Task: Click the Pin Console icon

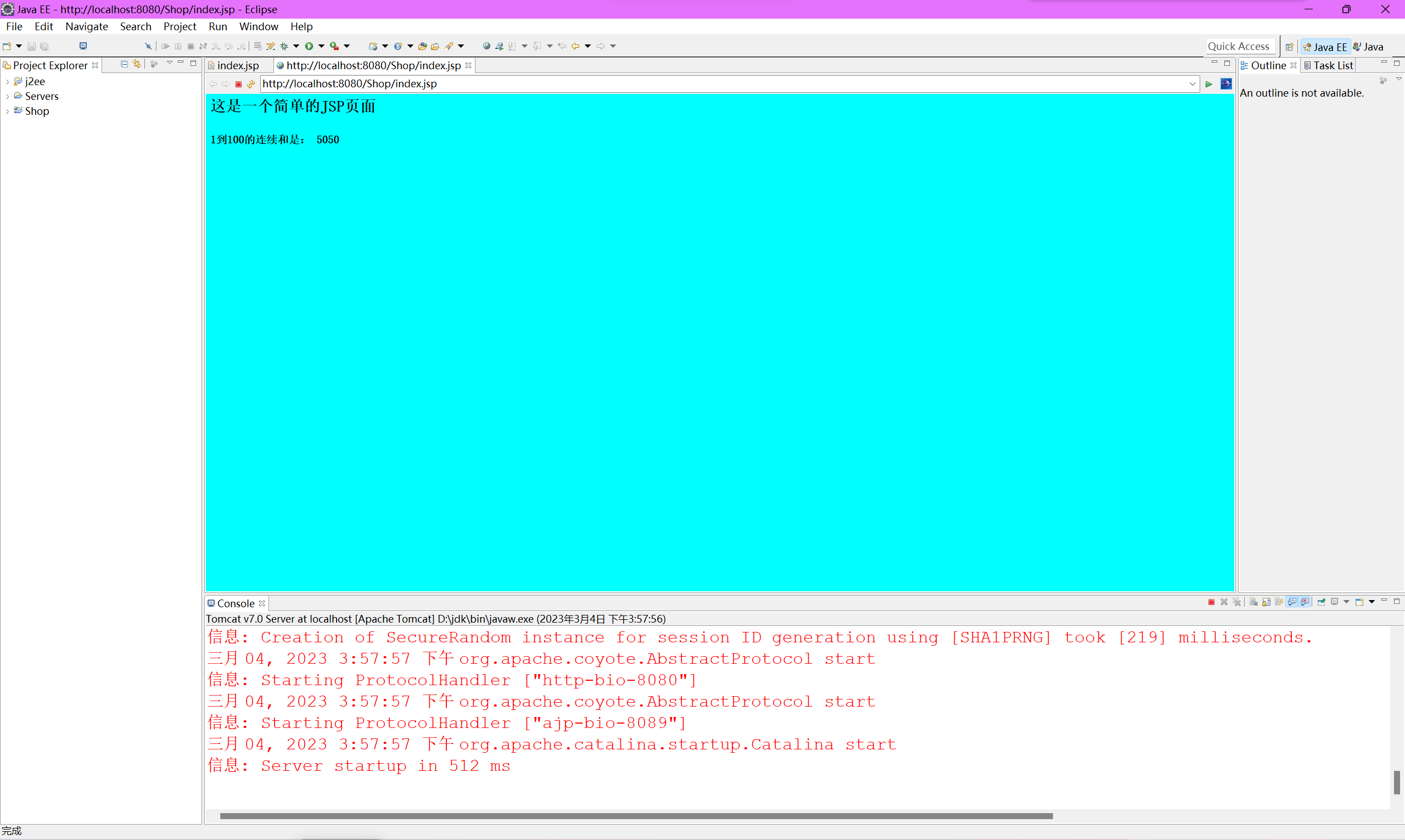Action: tap(1321, 602)
